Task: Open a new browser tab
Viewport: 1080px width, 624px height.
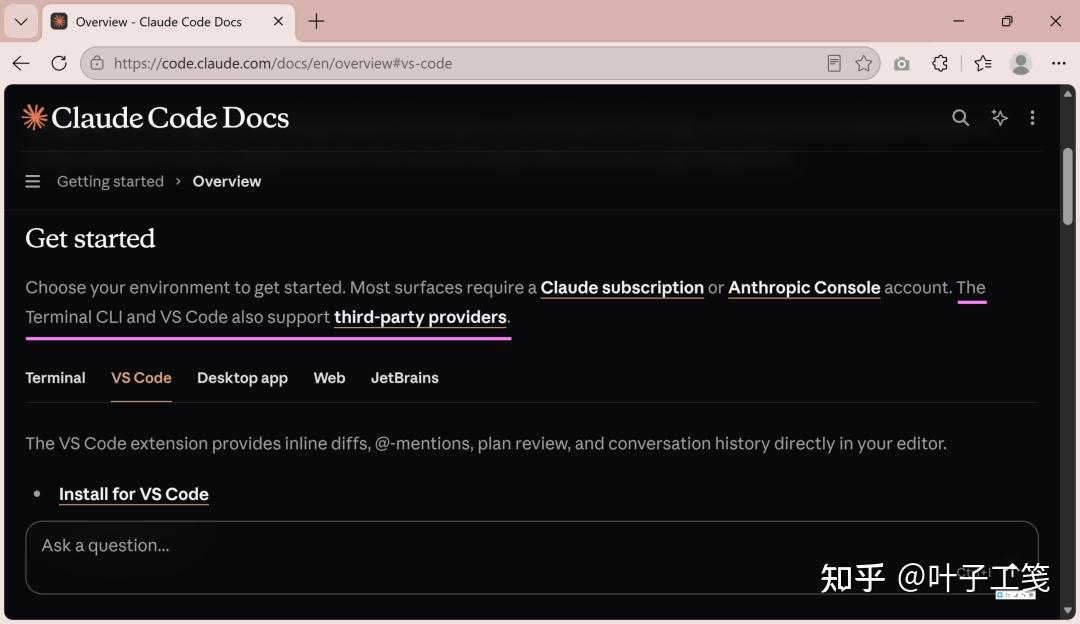Action: click(316, 21)
